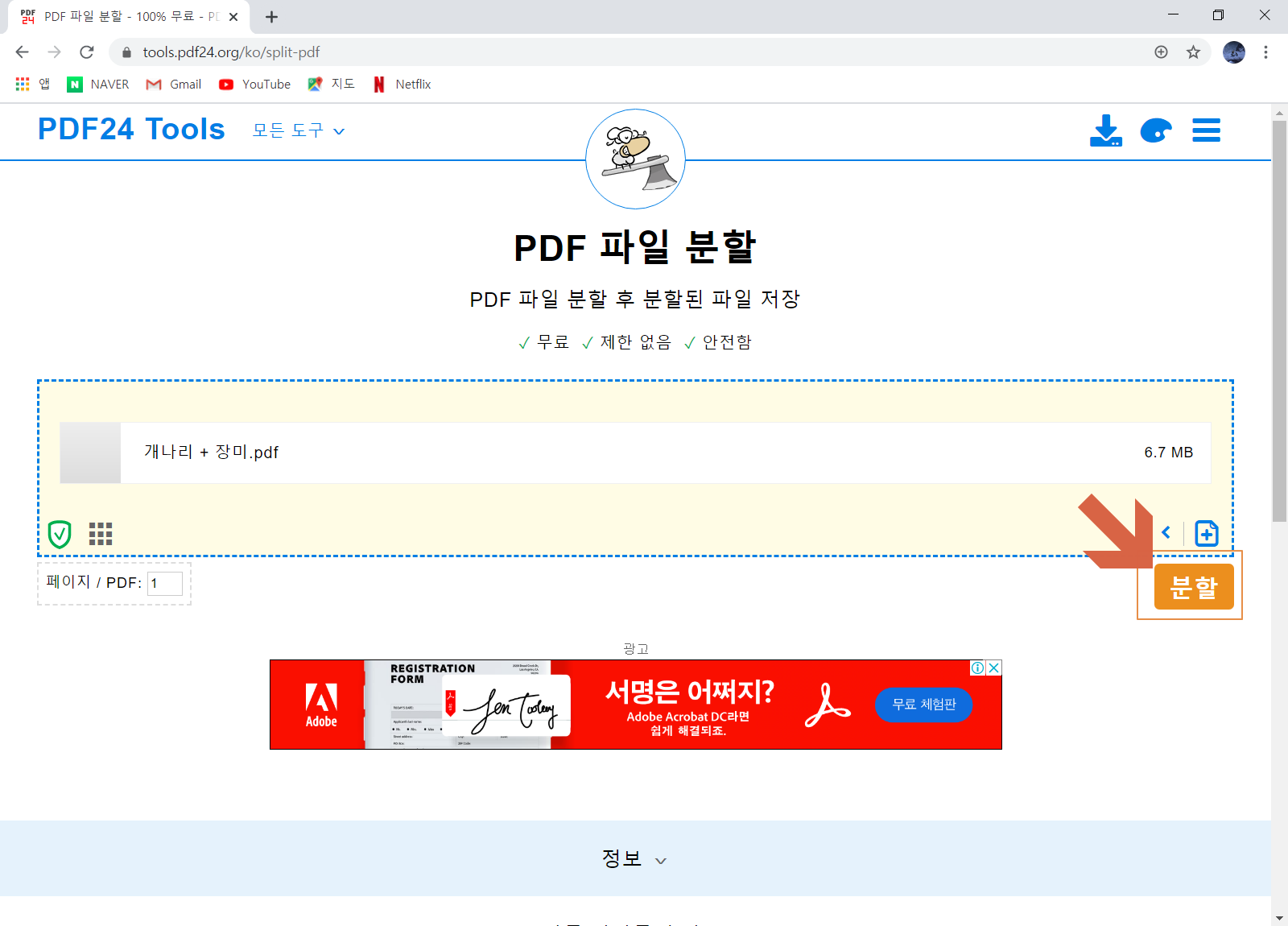Click the 무료 체험판 ad button
1288x926 pixels.
[924, 705]
